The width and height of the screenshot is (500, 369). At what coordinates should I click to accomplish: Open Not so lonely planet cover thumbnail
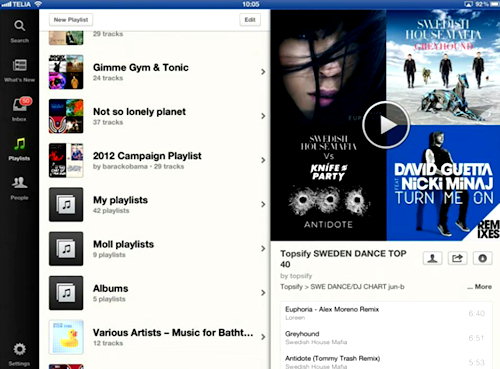pyautogui.click(x=66, y=116)
